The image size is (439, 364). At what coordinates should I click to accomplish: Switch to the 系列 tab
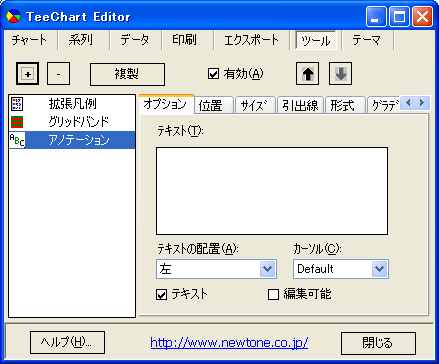tap(80, 40)
